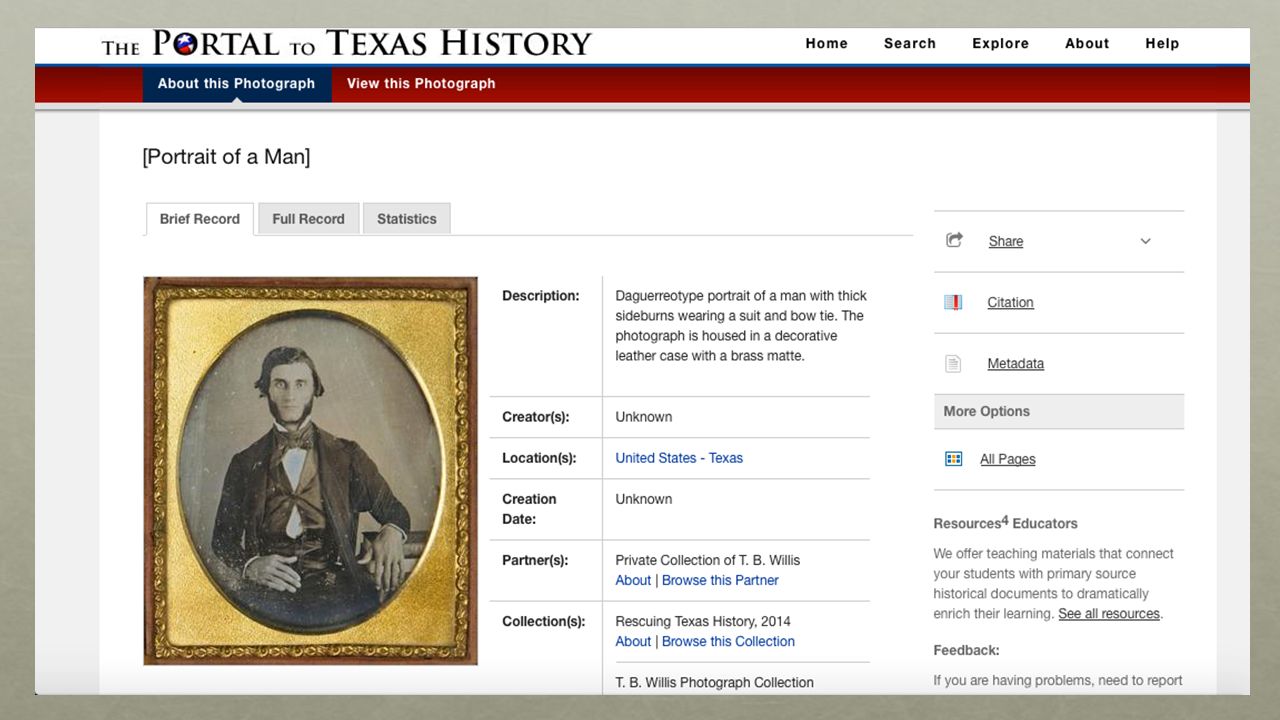
Task: Click Rescuing Texas History, 2014 text
Action: (703, 621)
